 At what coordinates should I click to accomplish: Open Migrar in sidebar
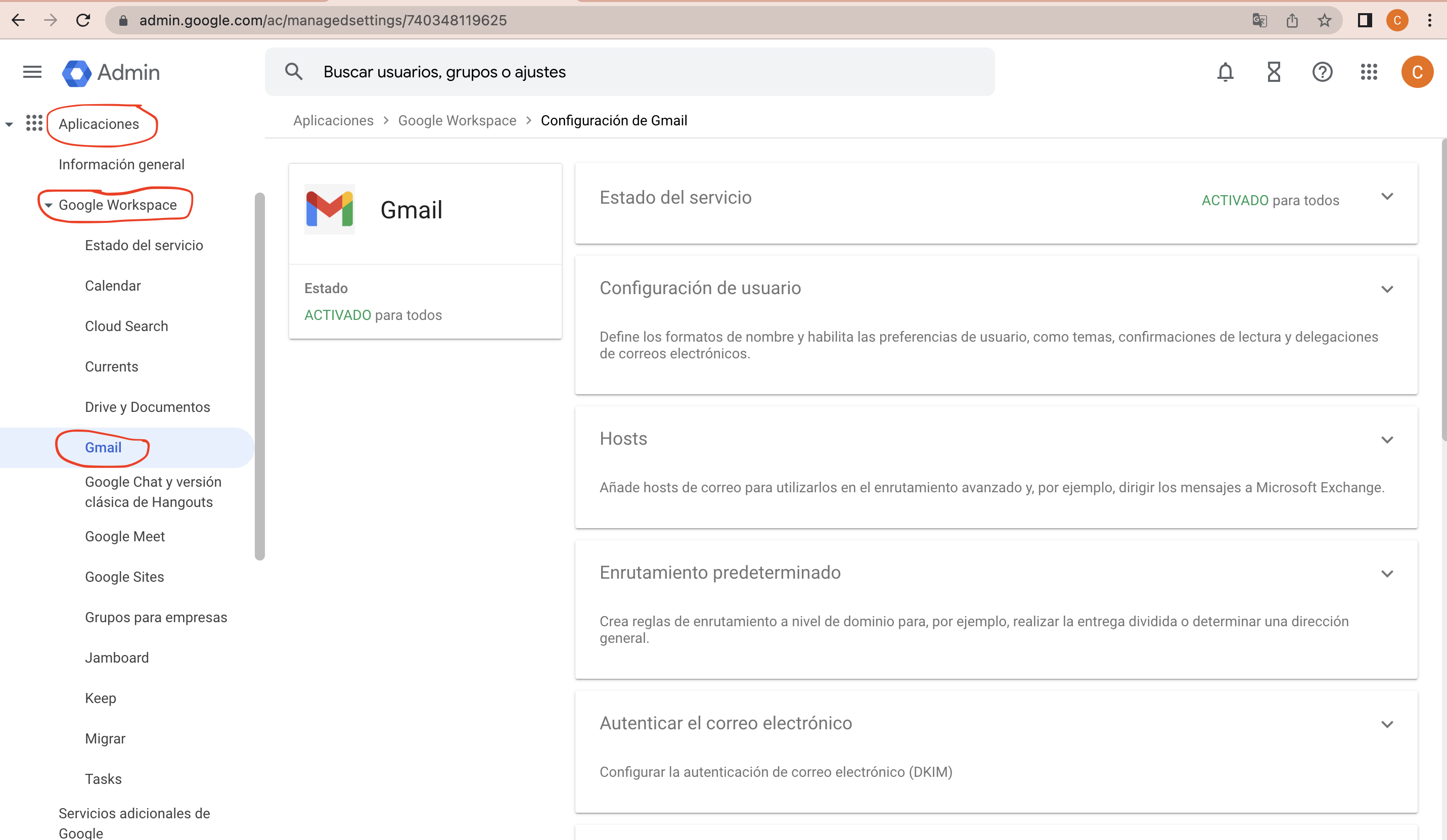click(x=105, y=738)
